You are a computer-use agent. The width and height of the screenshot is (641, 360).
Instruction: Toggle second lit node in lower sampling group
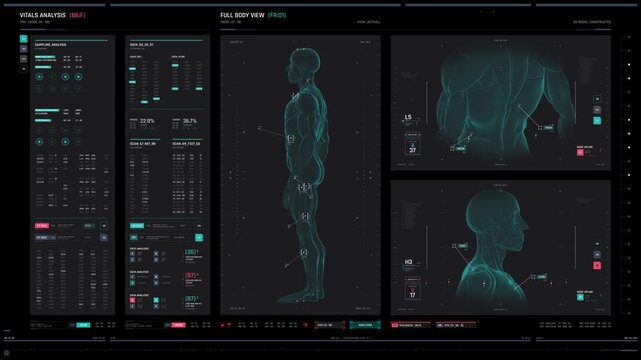[65, 142]
